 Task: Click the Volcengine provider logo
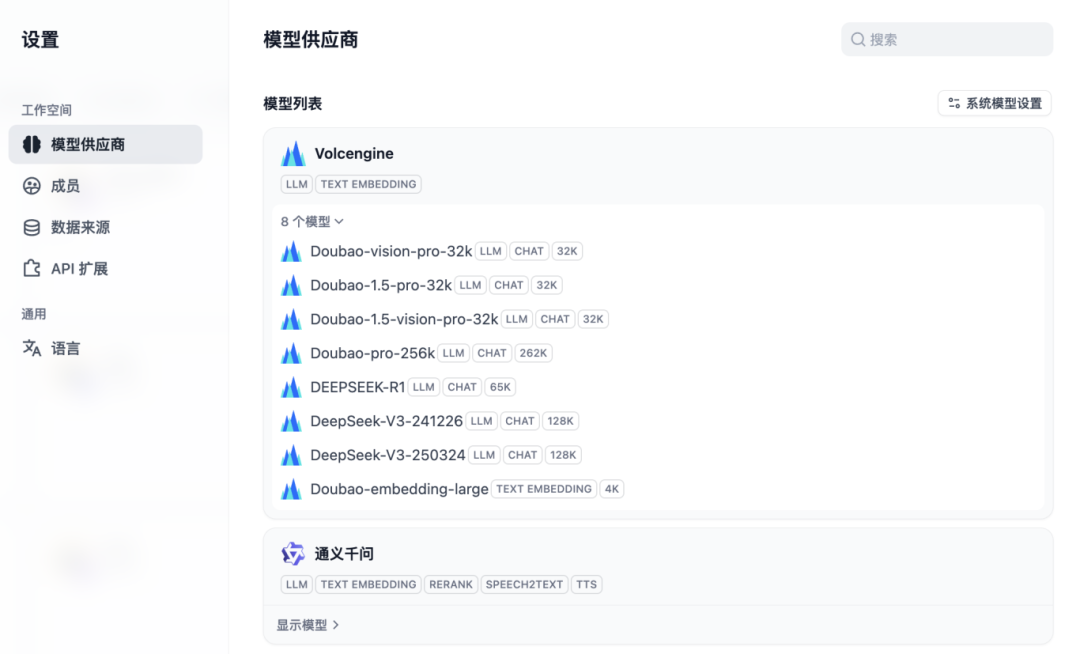pyautogui.click(x=293, y=154)
